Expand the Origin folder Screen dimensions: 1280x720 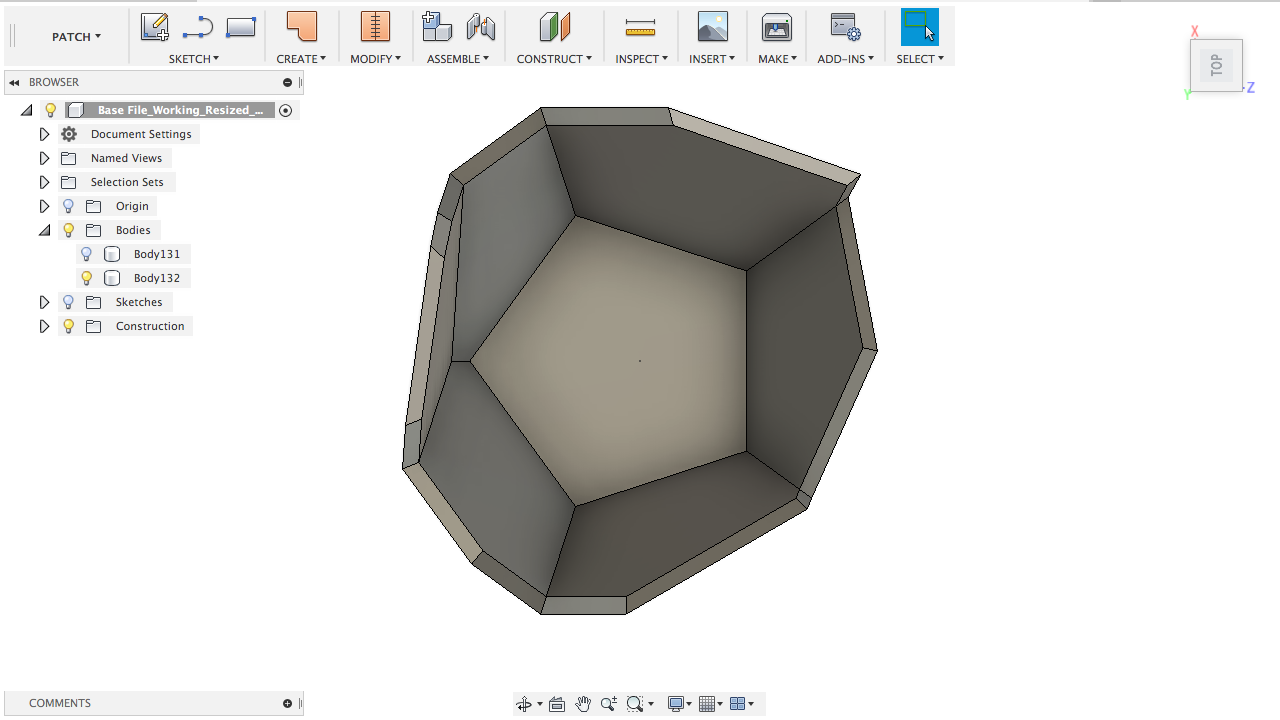[44, 206]
